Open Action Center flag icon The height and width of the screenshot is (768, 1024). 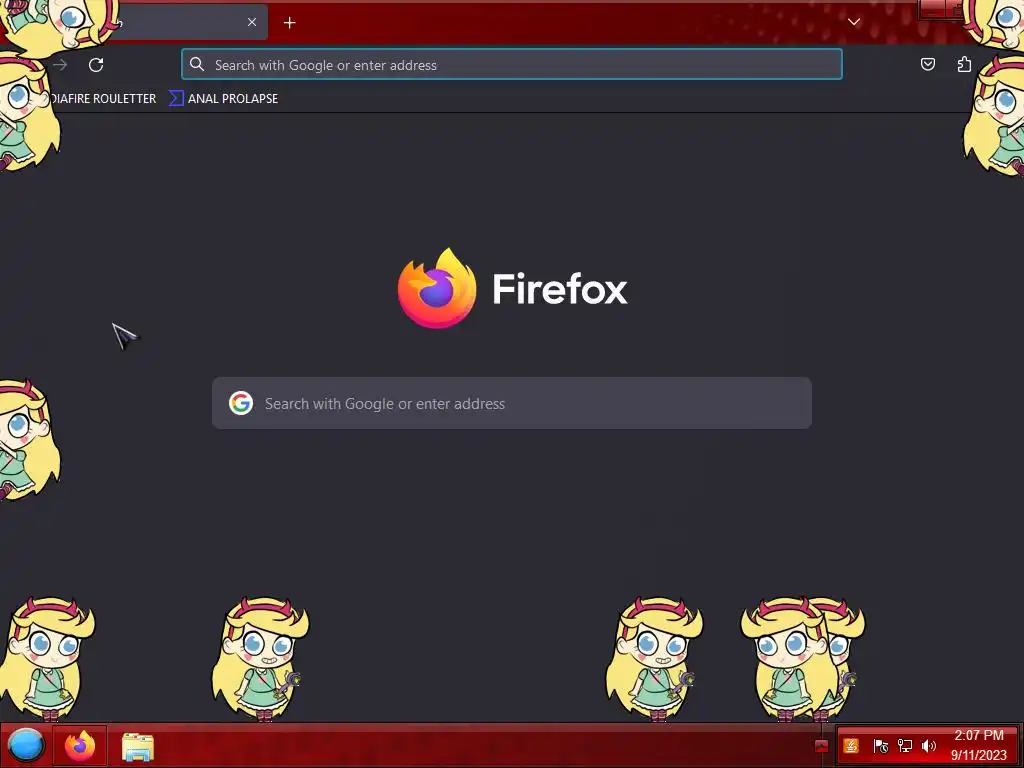pos(880,746)
